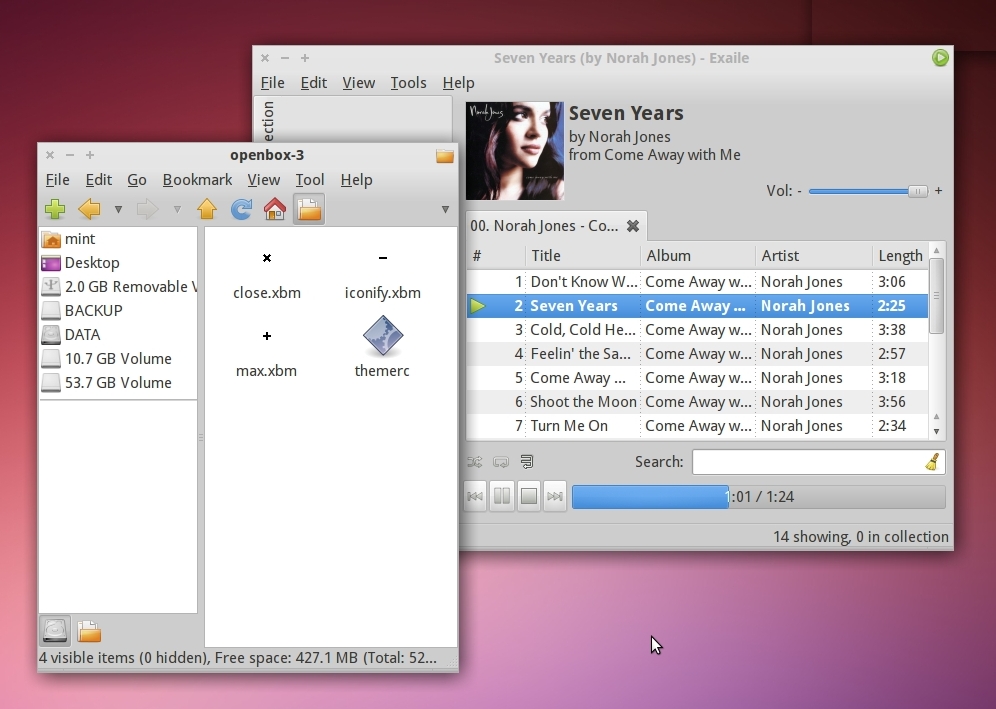Open View menu in Exaile
Viewport: 996px width, 709px height.
pos(358,83)
